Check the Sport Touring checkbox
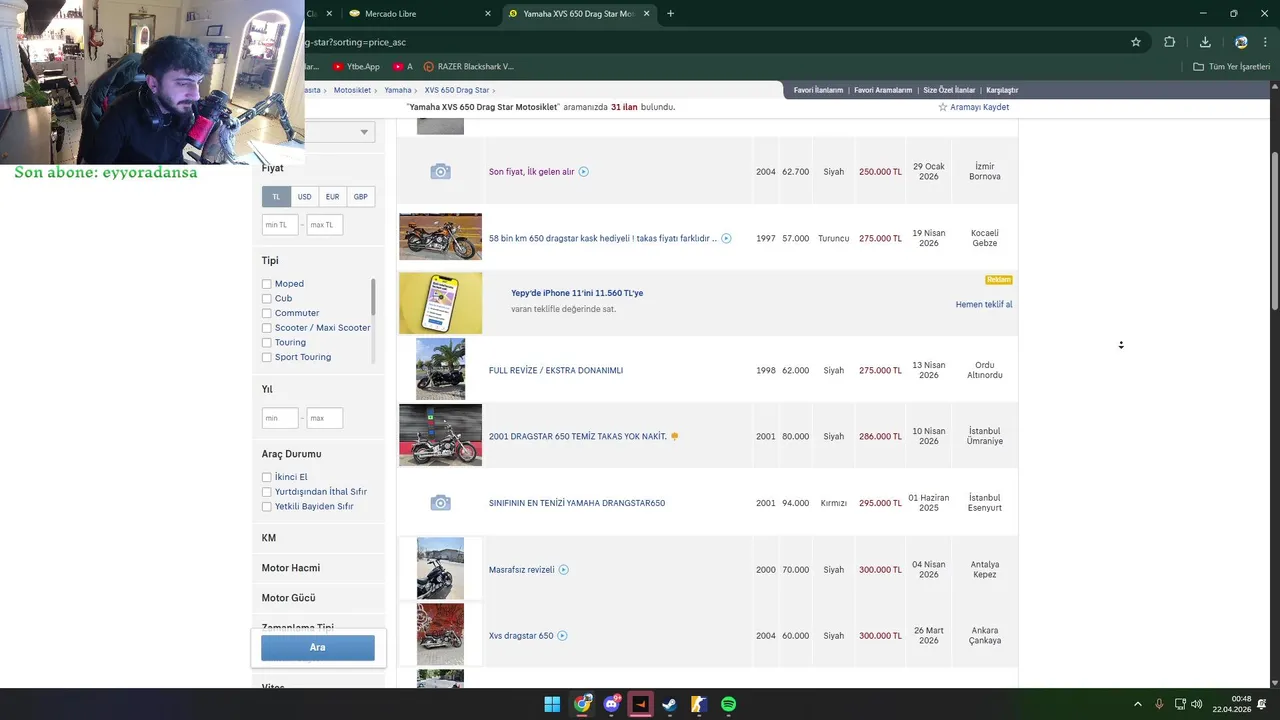The width and height of the screenshot is (1280, 720). tap(267, 357)
